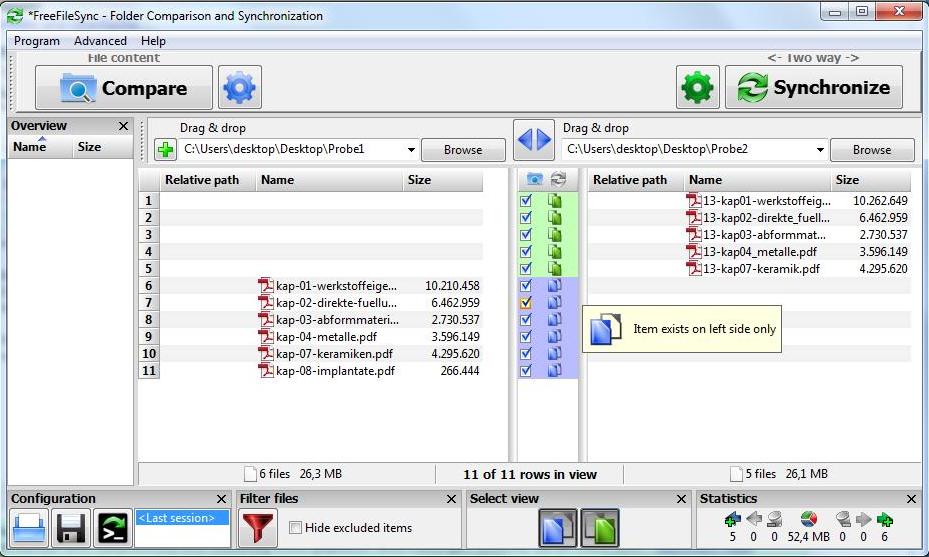Toggle view of right-side-only files
Screen dimensions: 929x557
click(600, 527)
